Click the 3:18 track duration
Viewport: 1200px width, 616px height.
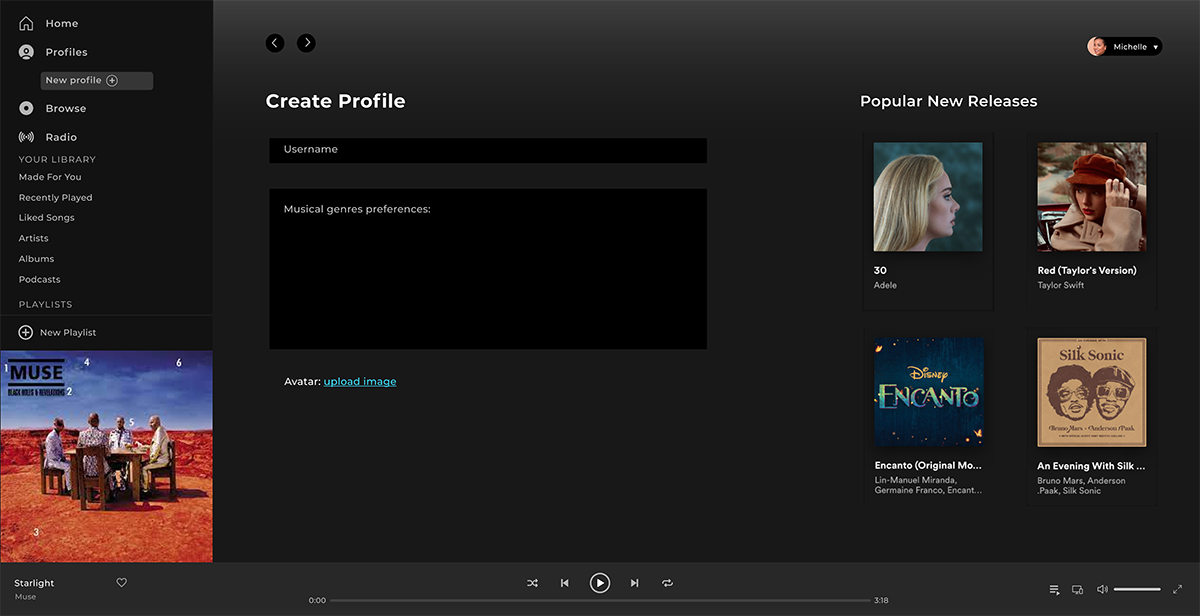coord(881,601)
